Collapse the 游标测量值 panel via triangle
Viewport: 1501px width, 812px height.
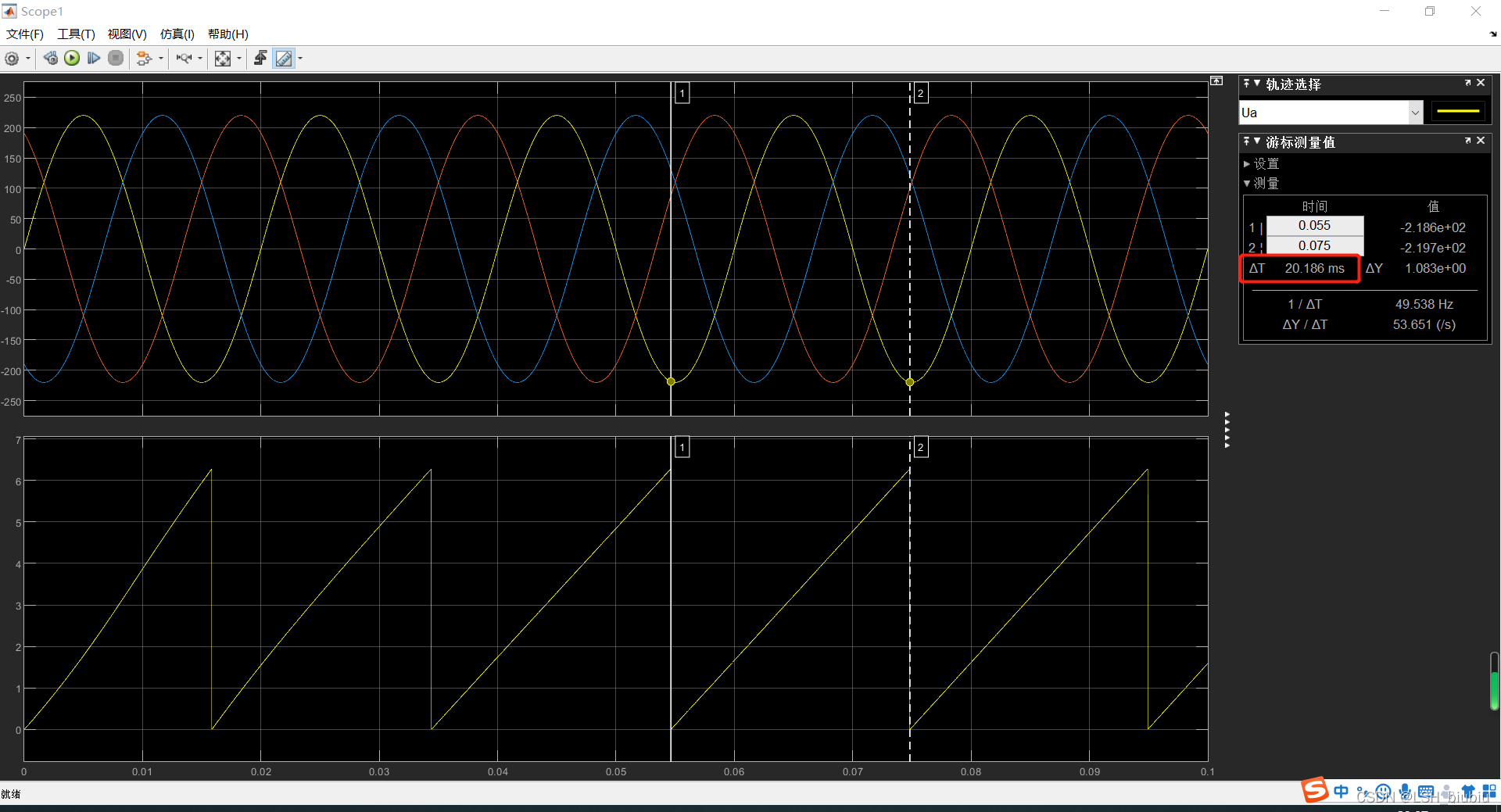pyautogui.click(x=1257, y=141)
